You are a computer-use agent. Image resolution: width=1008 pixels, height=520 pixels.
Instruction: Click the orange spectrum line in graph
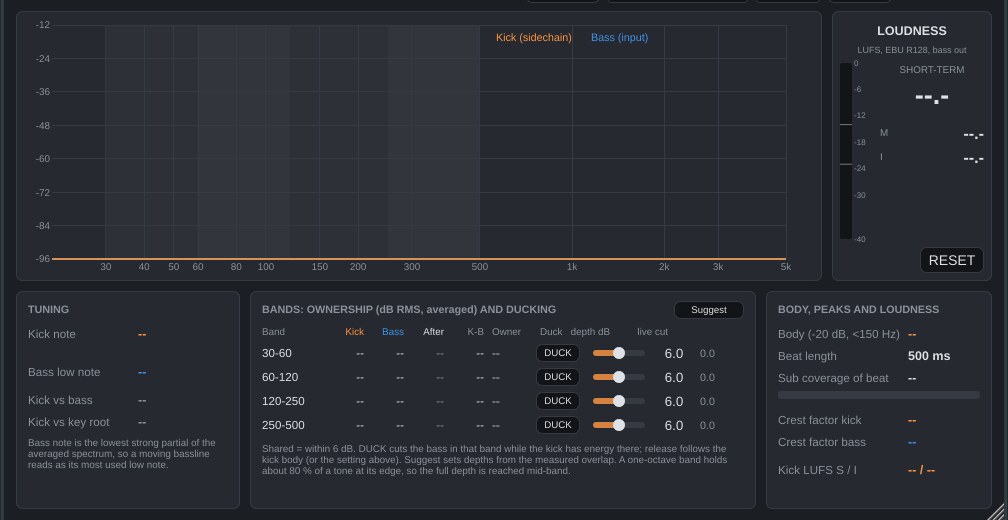419,258
